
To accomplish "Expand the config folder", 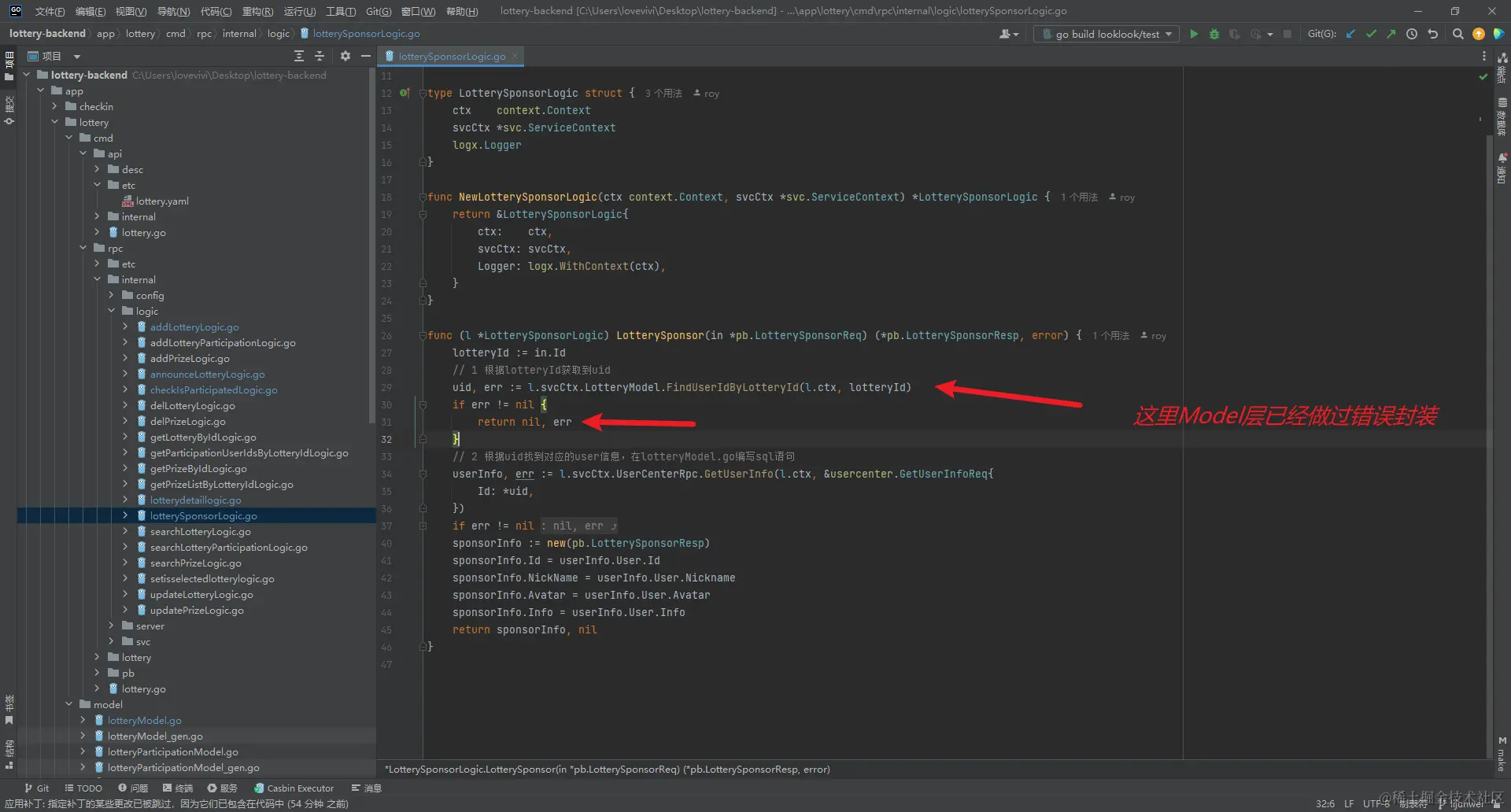I will (x=112, y=296).
